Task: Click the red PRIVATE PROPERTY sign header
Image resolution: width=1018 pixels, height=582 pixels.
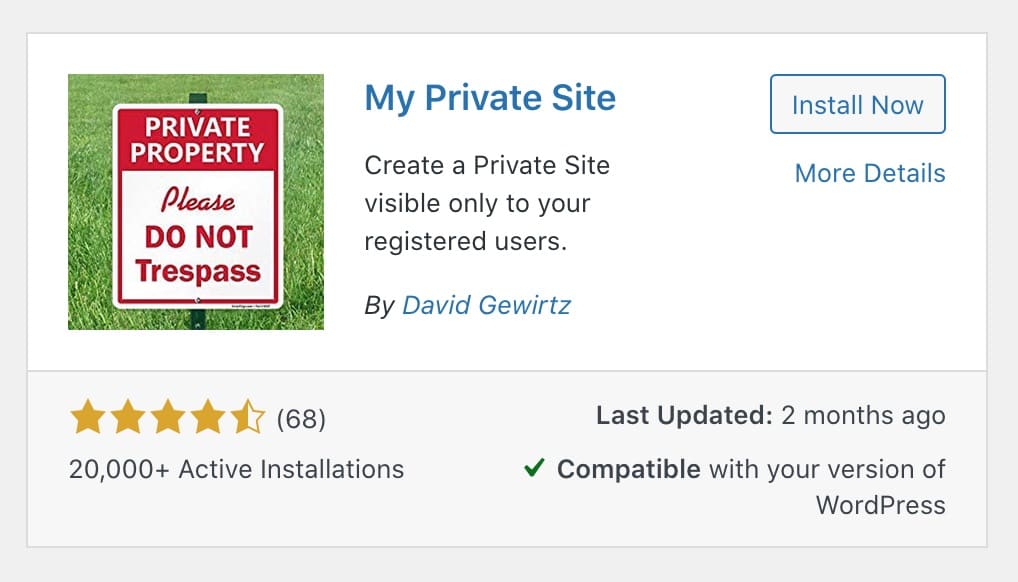Action: click(x=197, y=140)
